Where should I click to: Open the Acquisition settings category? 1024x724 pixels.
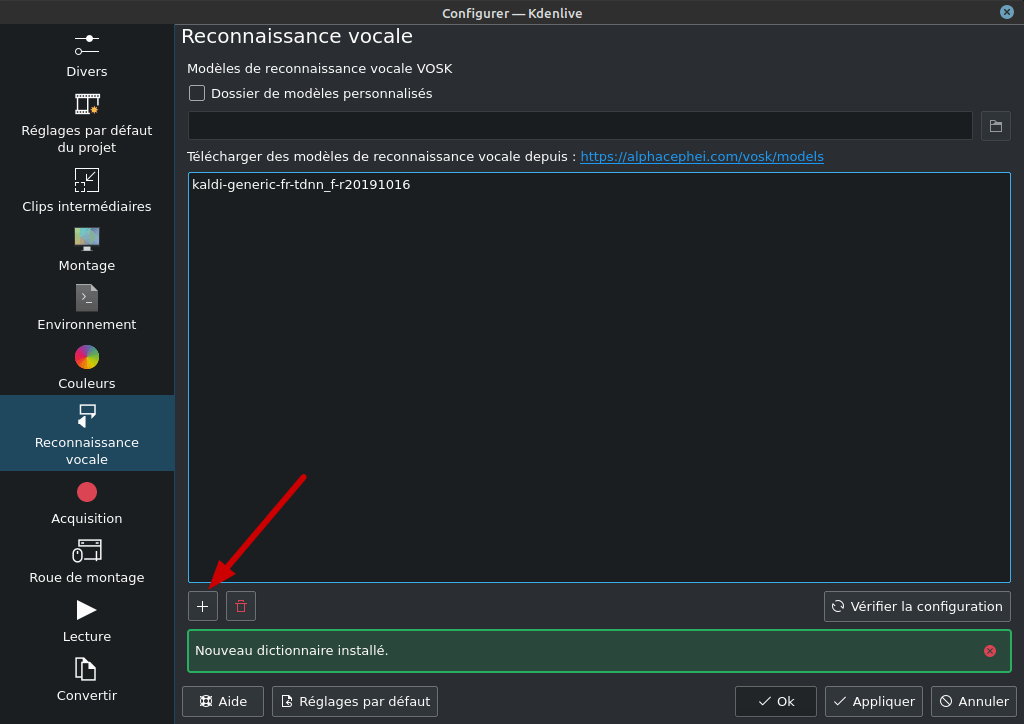coord(87,503)
